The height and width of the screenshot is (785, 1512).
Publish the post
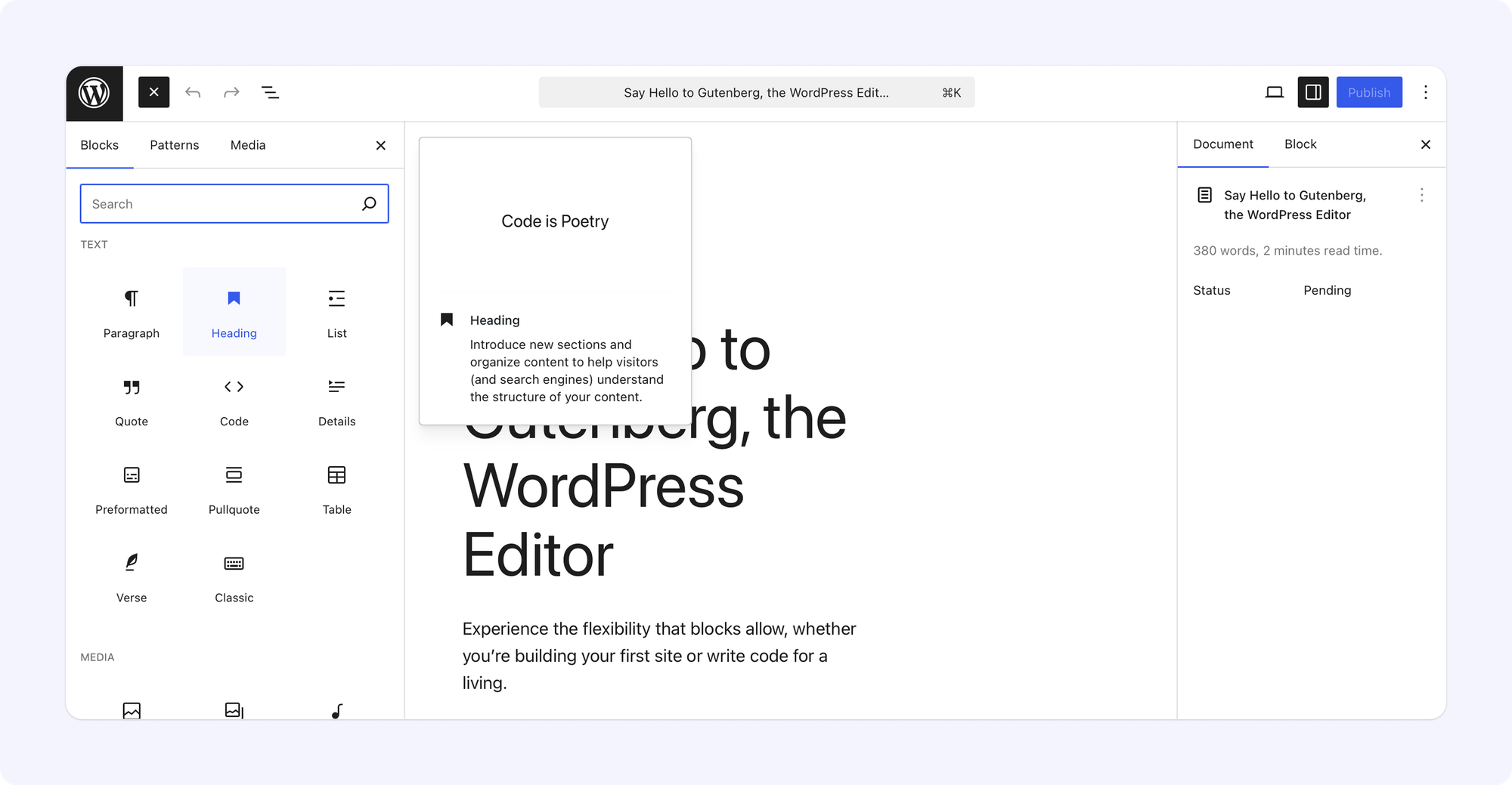click(1369, 92)
